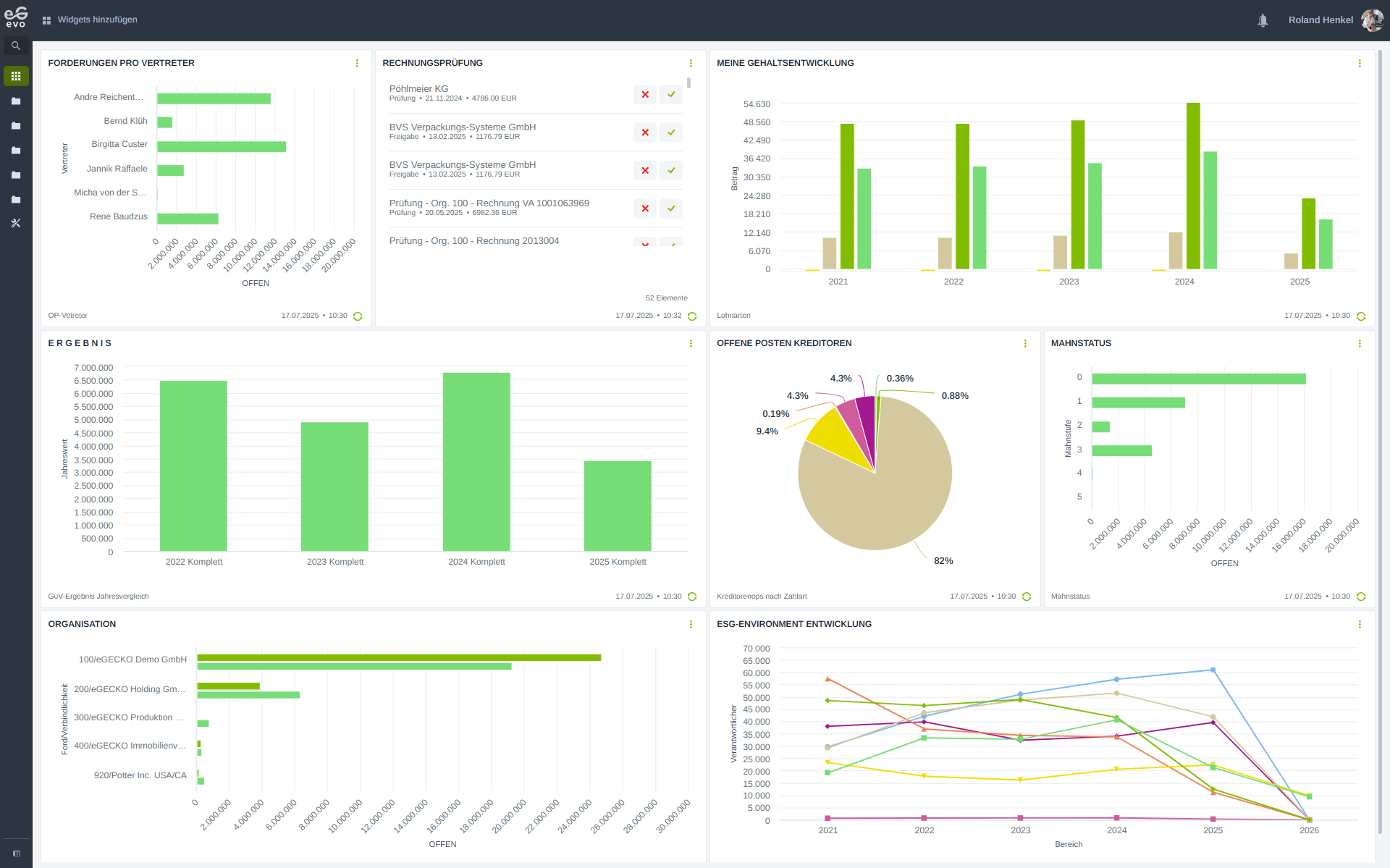Viewport: 1390px width, 868px height.
Task: Click Kreditorenops nach Zahlart footer label
Action: click(x=762, y=597)
